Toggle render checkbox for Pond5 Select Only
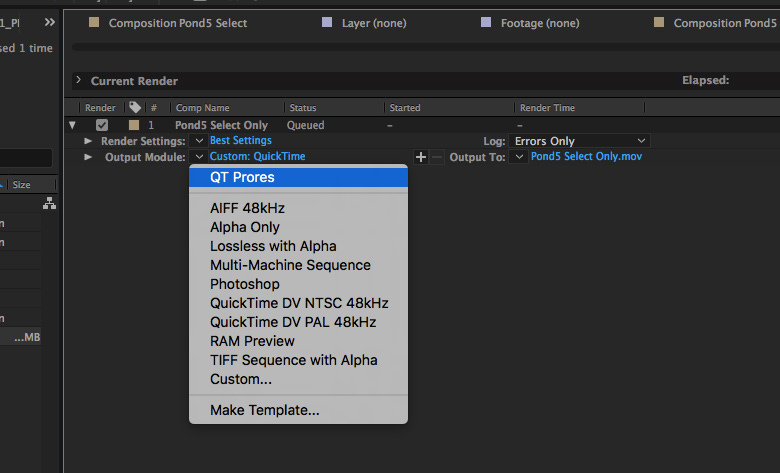Viewport: 780px width, 473px height. 101,125
